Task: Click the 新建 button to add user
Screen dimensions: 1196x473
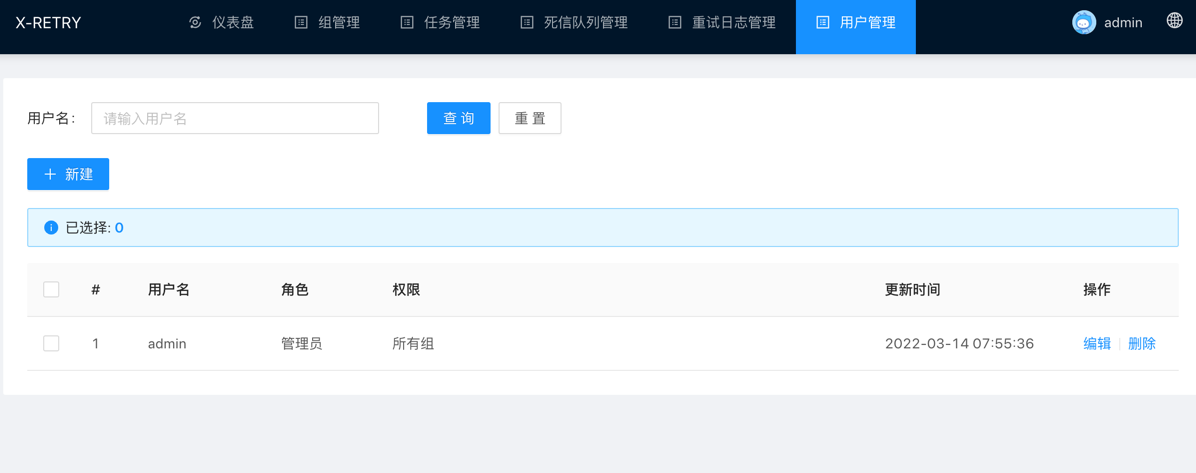Action: (x=68, y=174)
